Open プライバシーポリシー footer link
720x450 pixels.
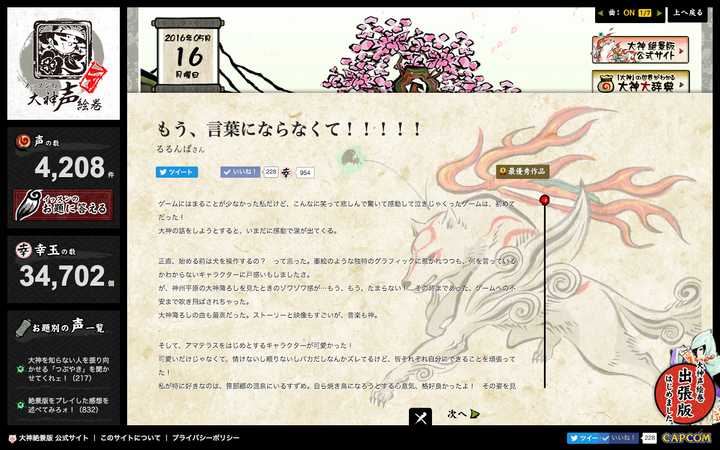(206, 438)
